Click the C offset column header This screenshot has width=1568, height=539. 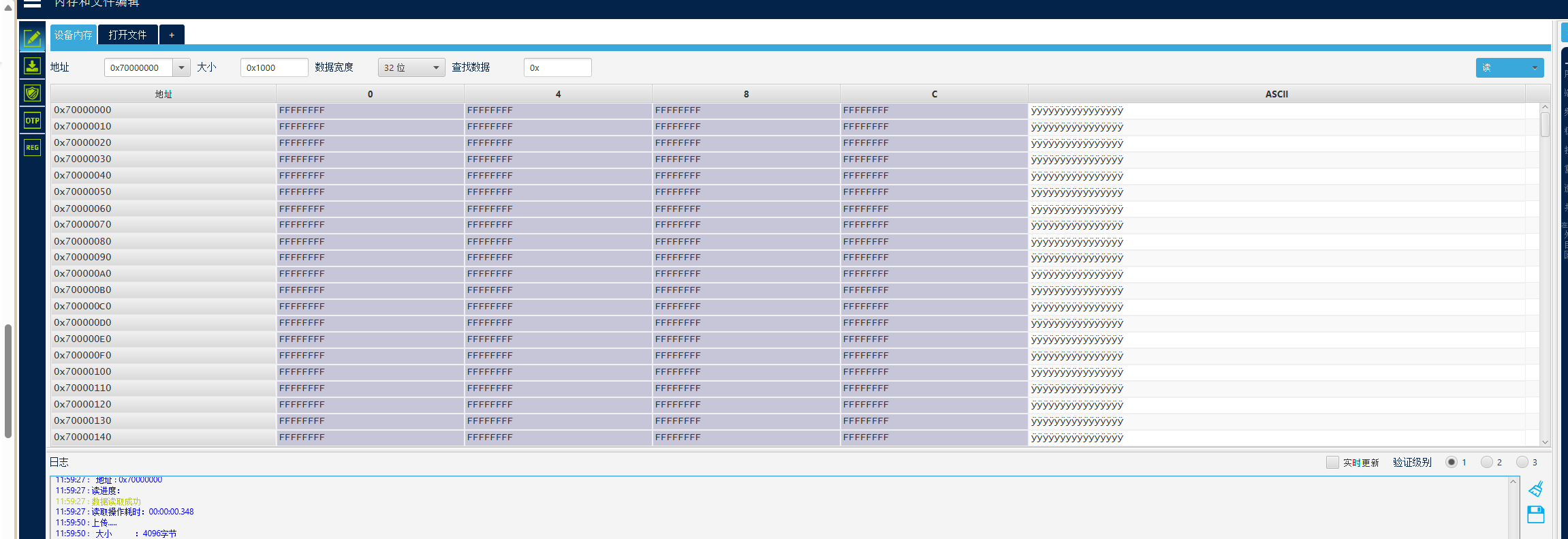click(x=934, y=94)
